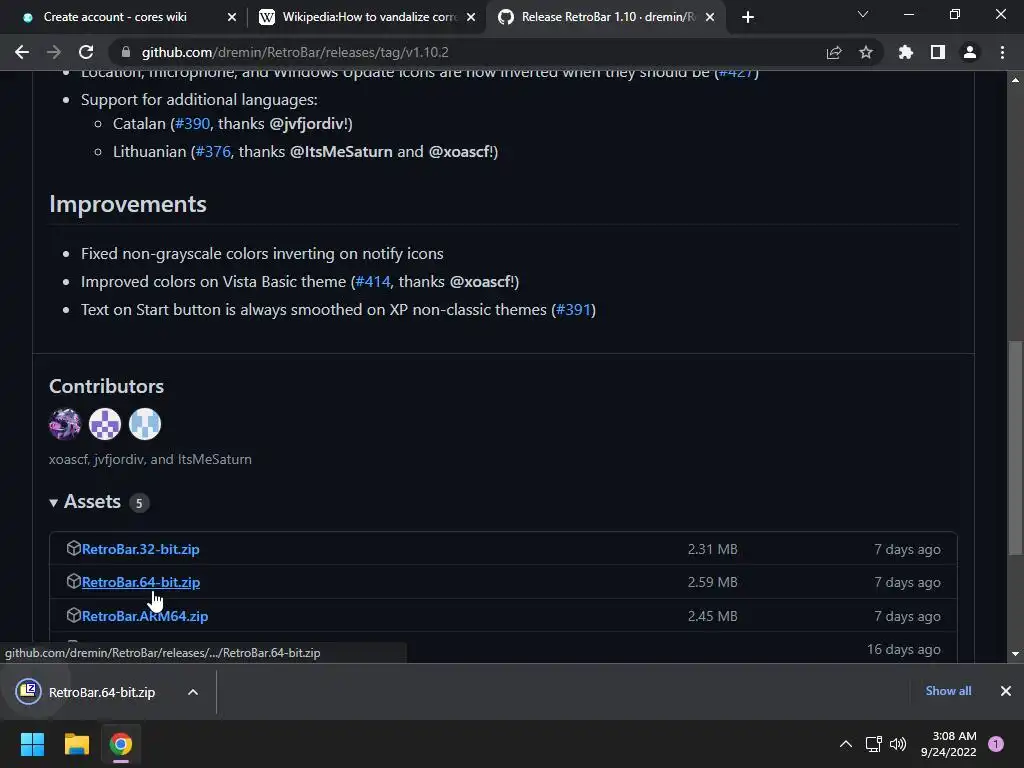Viewport: 1024px width, 768px height.
Task: Click the Improvements heading
Action: click(128, 204)
